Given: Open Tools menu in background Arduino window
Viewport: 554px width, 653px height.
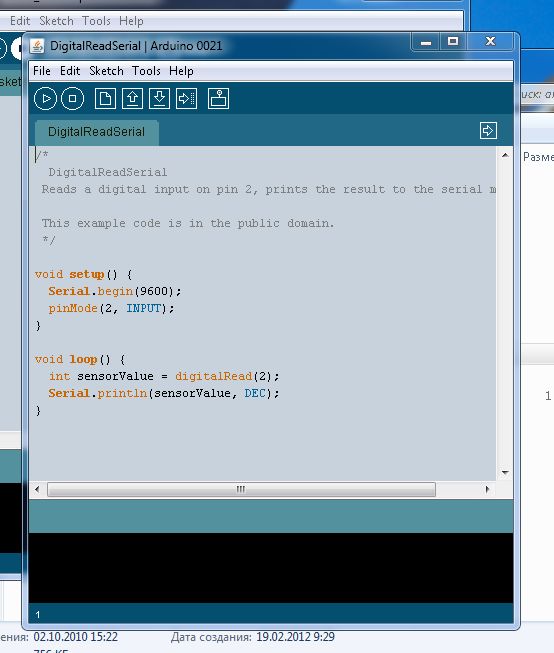Looking at the screenshot, I should click(96, 21).
